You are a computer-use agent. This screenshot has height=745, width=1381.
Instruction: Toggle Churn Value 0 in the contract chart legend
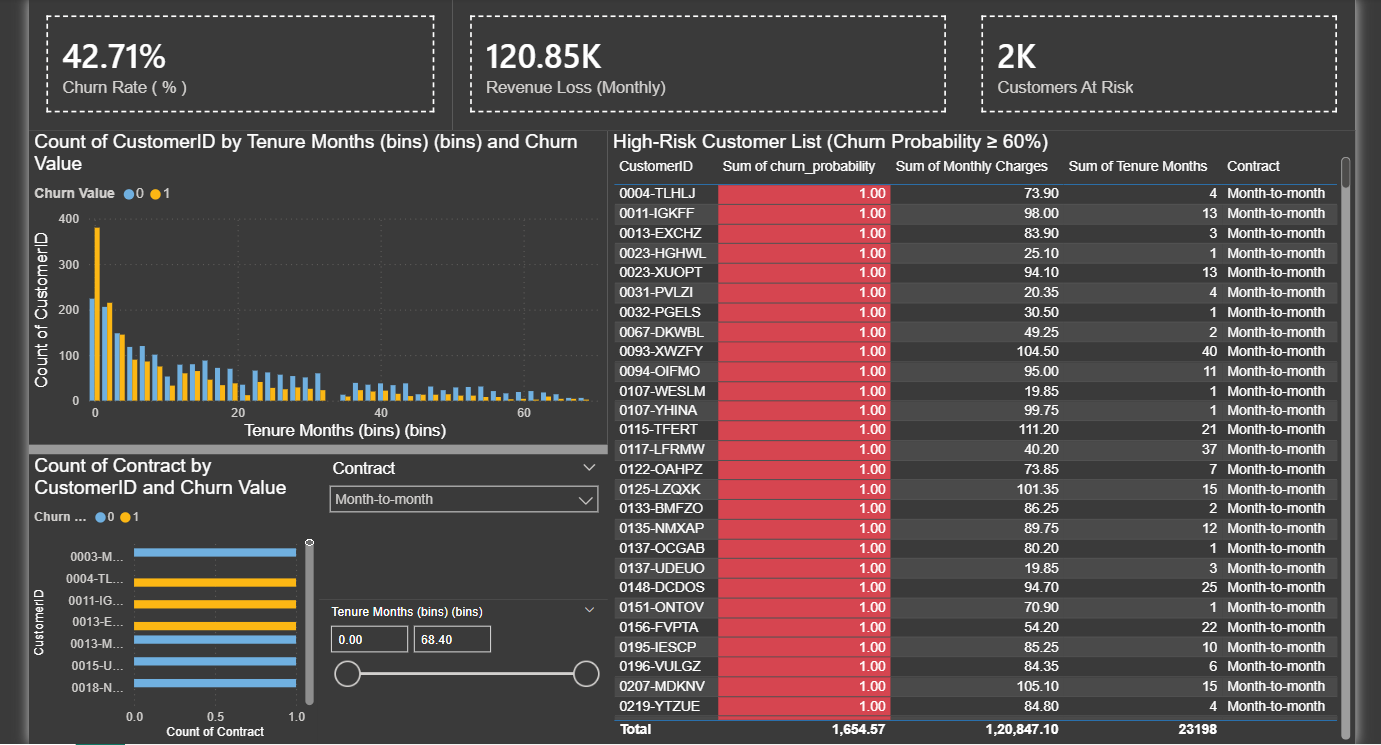104,517
